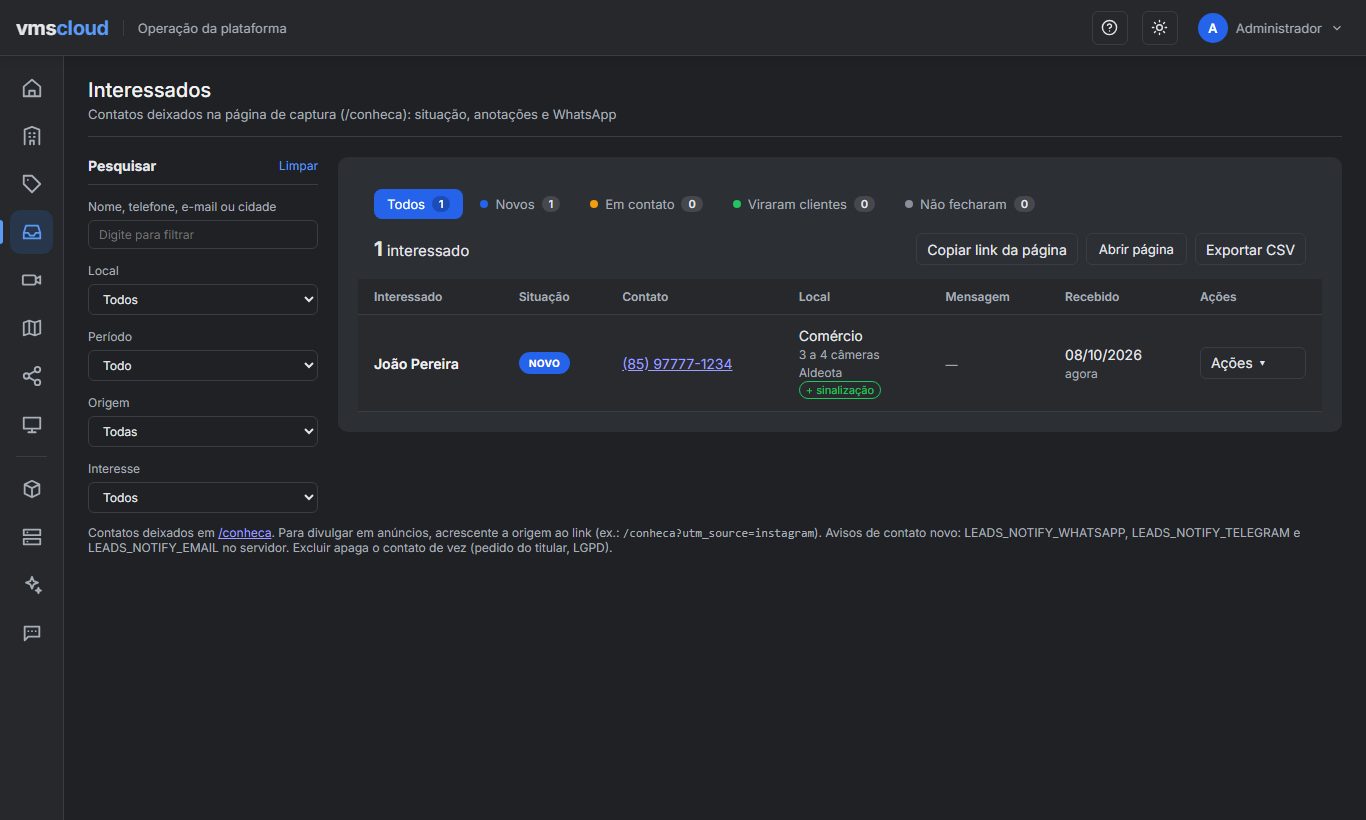The width and height of the screenshot is (1366, 820).
Task: Open the building icon in sidebar
Action: tap(32, 136)
